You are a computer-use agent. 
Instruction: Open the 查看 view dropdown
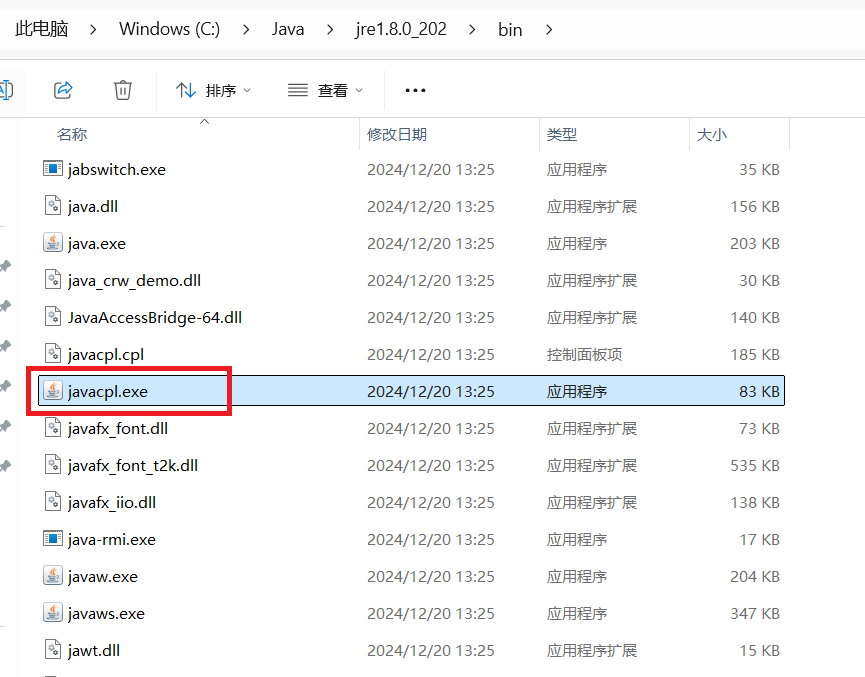pyautogui.click(x=325, y=90)
